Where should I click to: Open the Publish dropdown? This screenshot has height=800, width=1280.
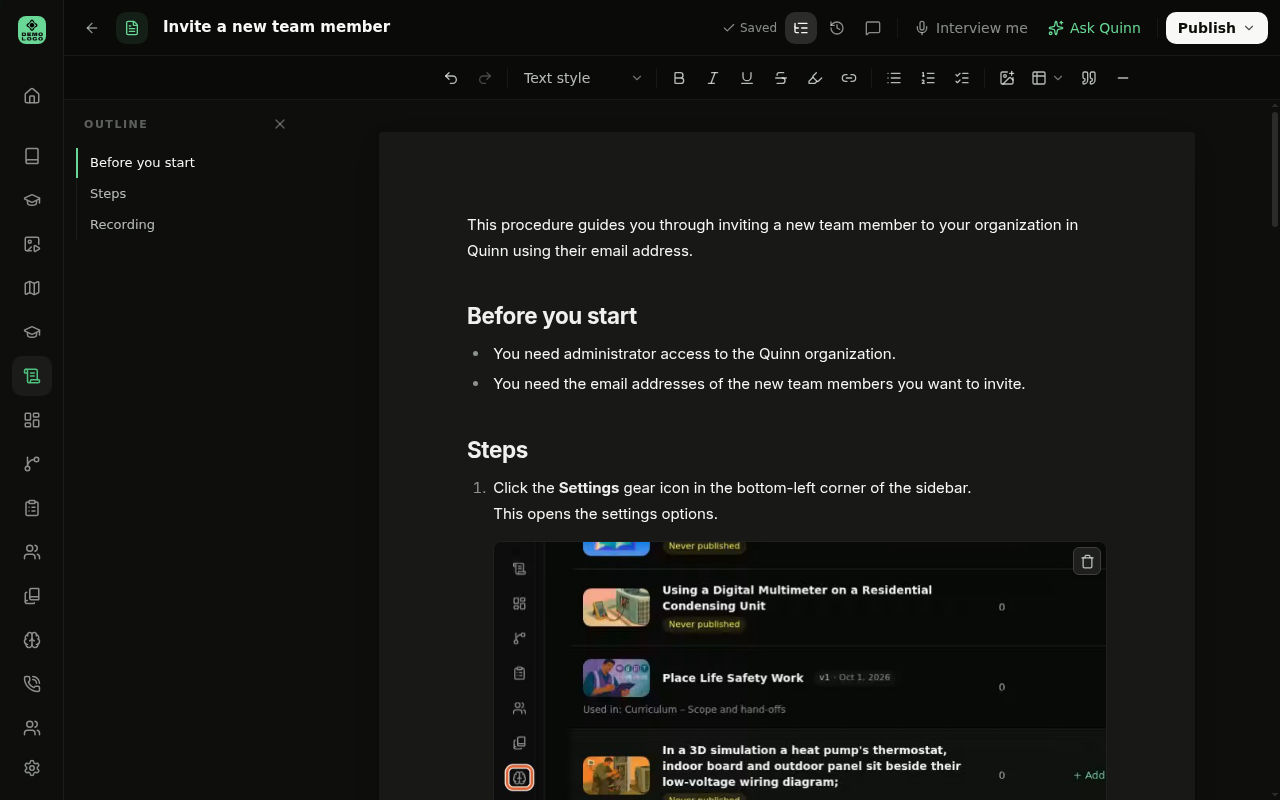click(x=1216, y=28)
